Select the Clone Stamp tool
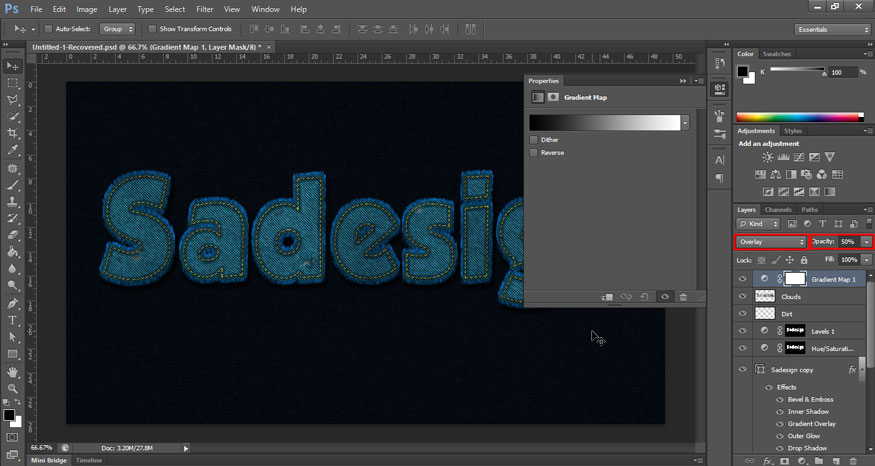 point(12,201)
